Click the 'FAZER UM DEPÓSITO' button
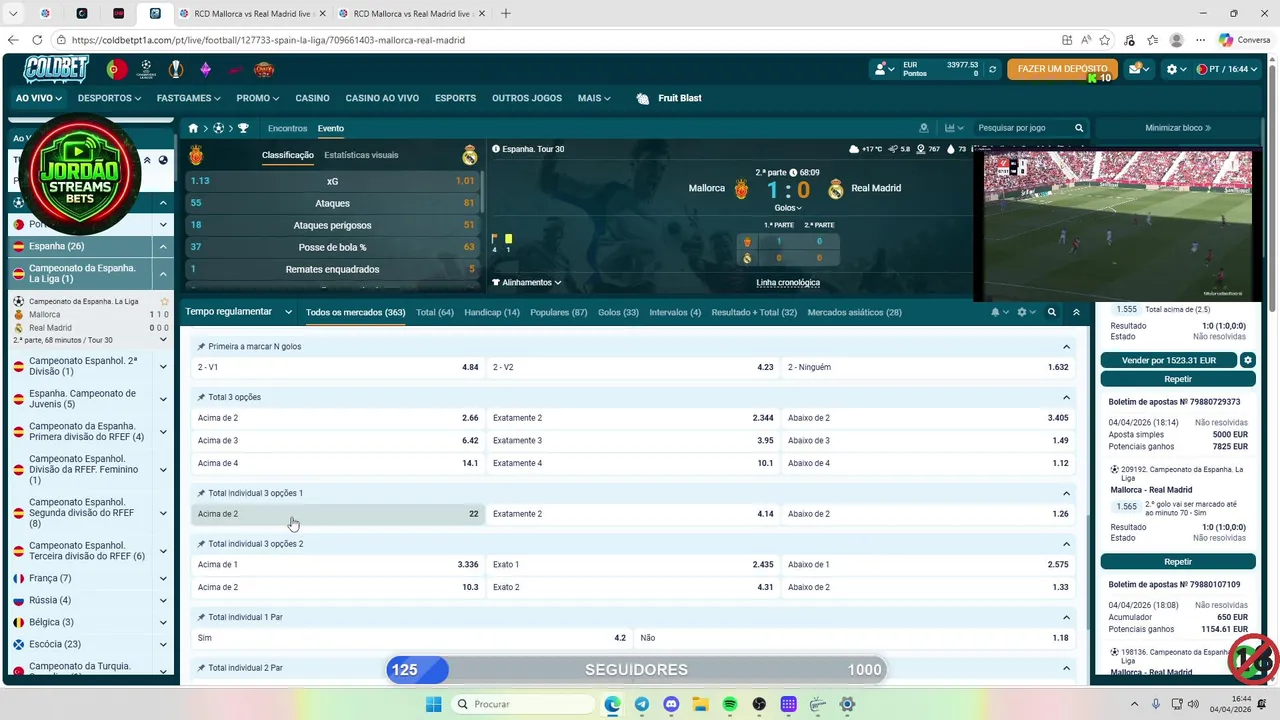Image resolution: width=1280 pixels, height=720 pixels. 1062,69
